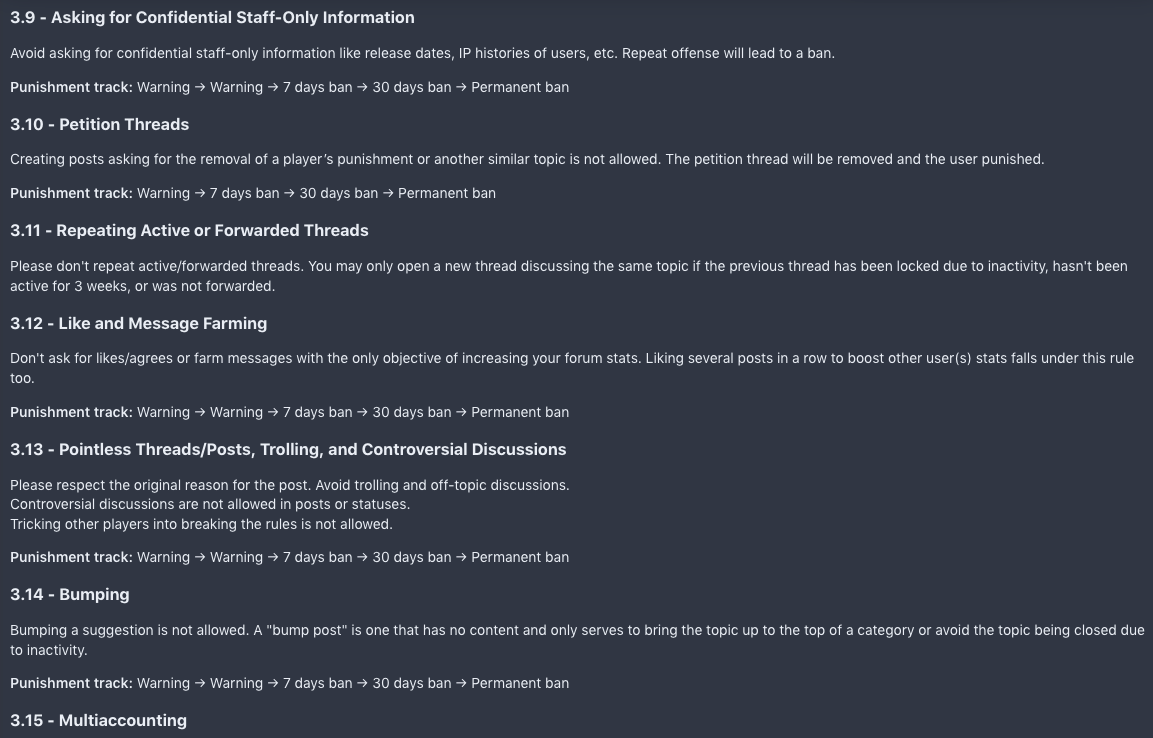Click the Punishment track label under Petition Threads
Viewport: 1153px width, 738px height.
click(71, 193)
